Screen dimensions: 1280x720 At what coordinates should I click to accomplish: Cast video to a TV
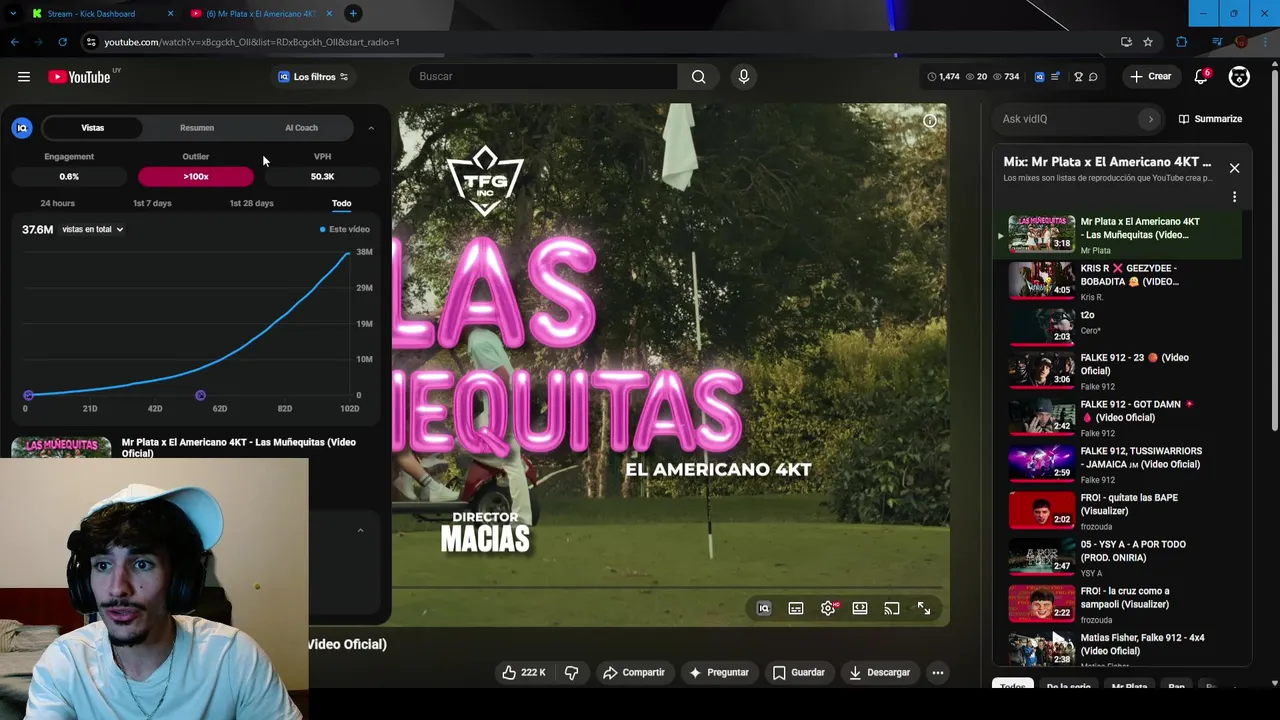point(892,608)
